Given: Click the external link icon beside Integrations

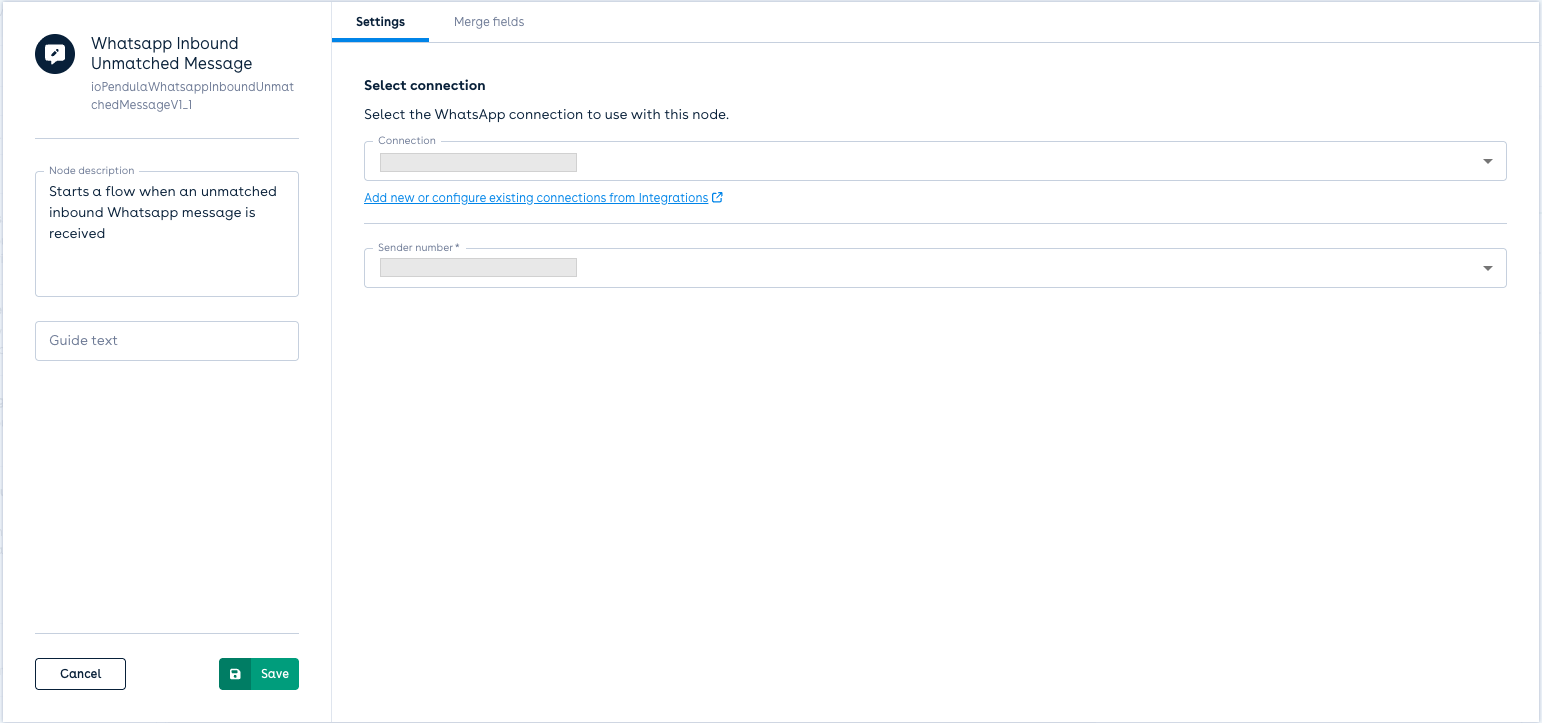Looking at the screenshot, I should [x=717, y=197].
